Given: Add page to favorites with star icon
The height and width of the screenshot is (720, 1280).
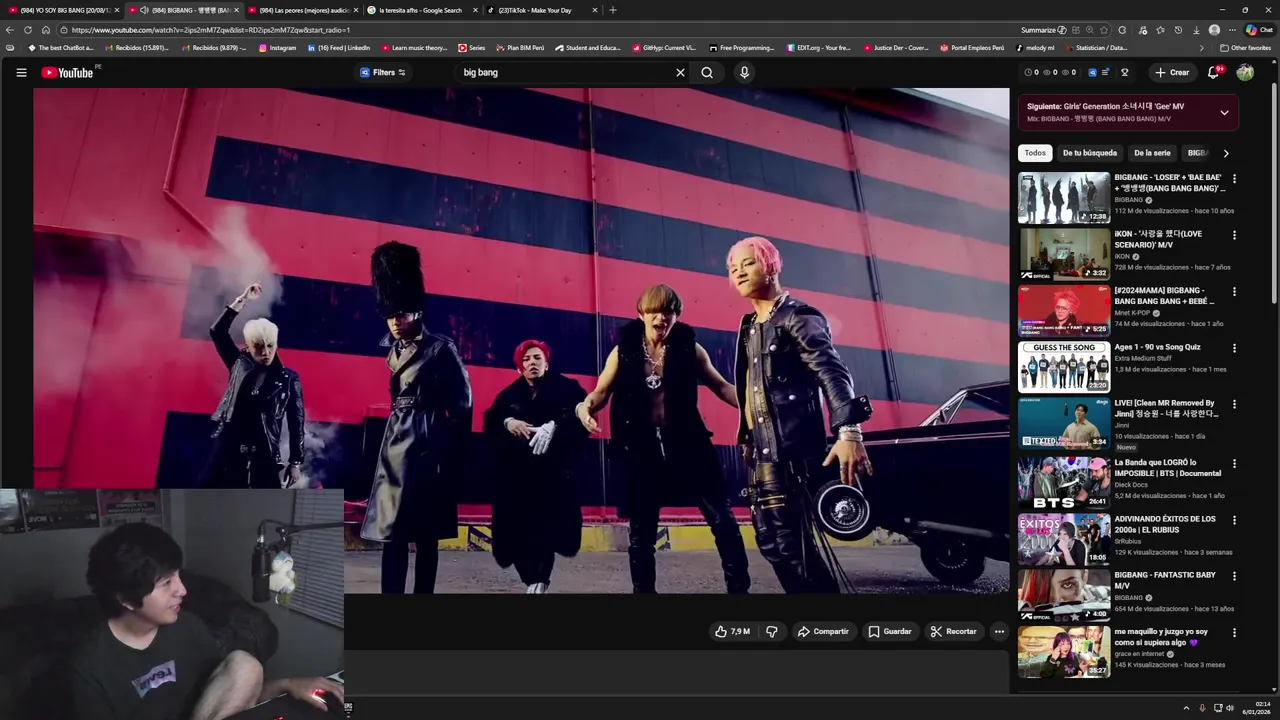Looking at the screenshot, I should (1103, 30).
